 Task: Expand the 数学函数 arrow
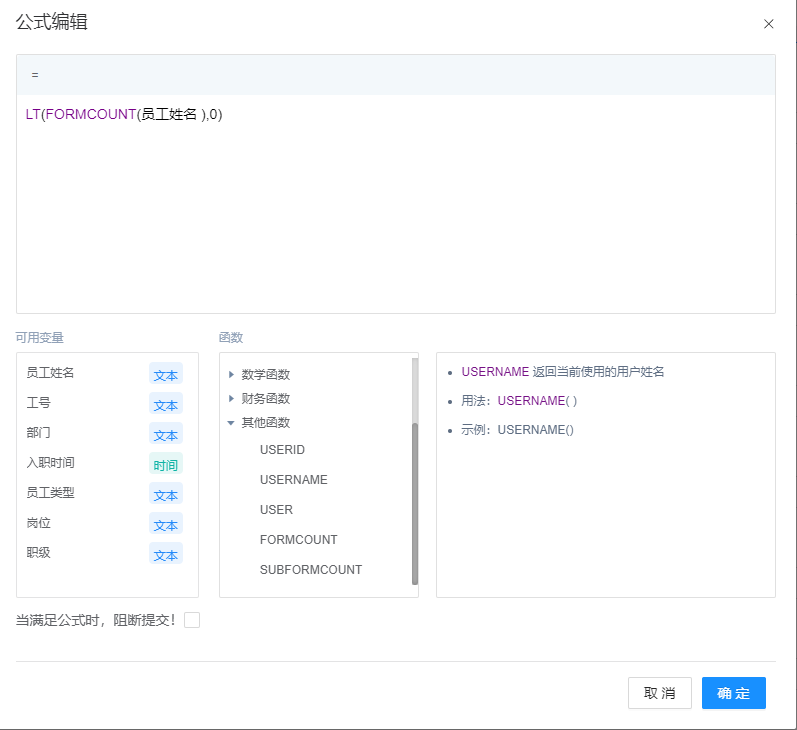click(231, 375)
